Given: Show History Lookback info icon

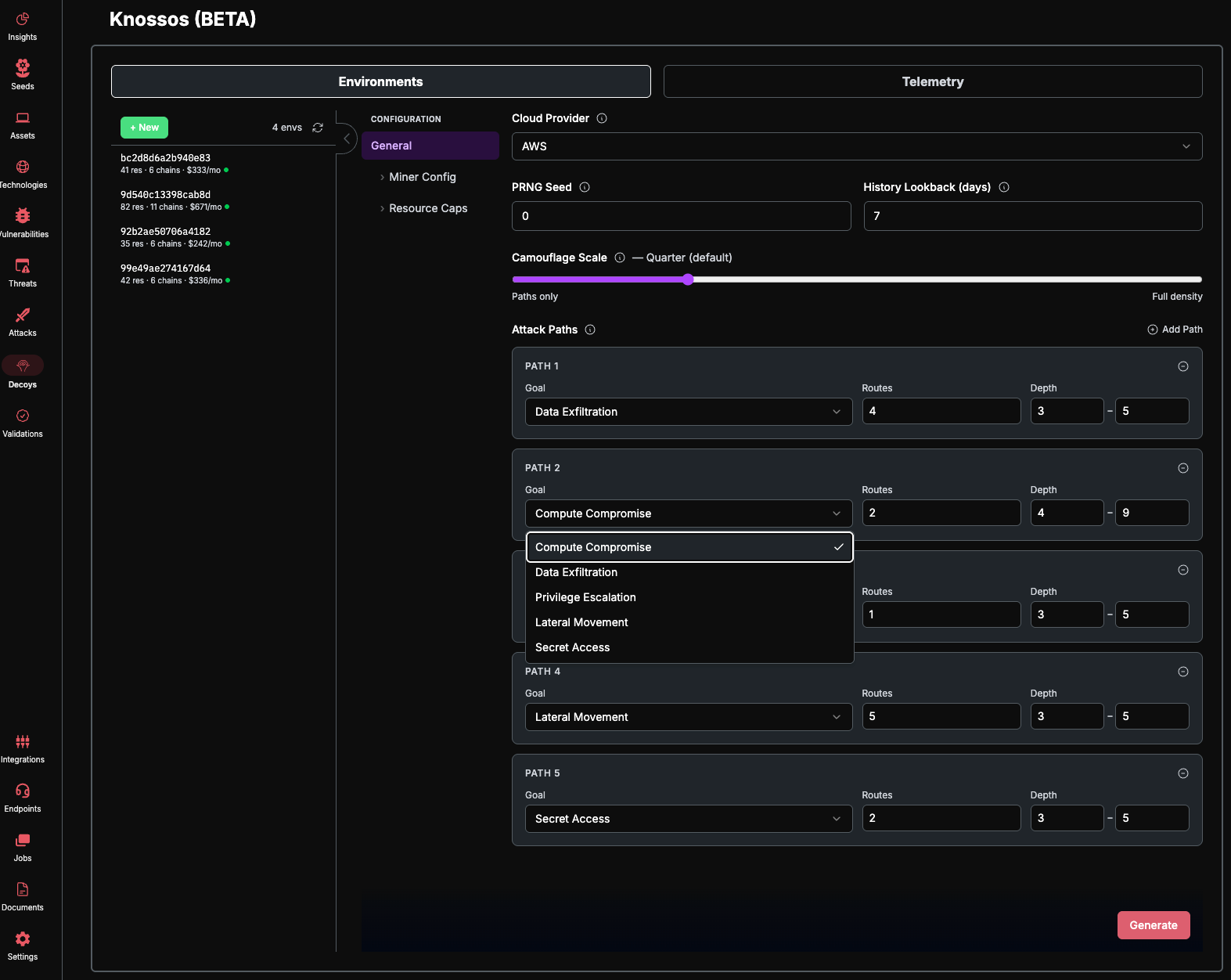Looking at the screenshot, I should click(x=1004, y=187).
